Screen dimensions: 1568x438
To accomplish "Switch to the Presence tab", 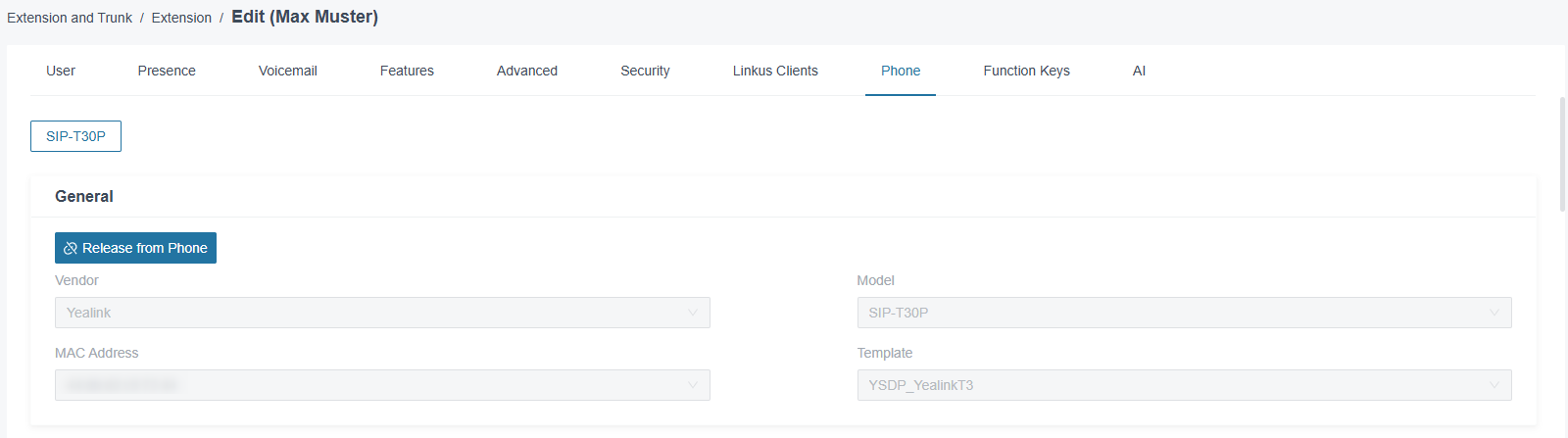I will click(x=167, y=71).
